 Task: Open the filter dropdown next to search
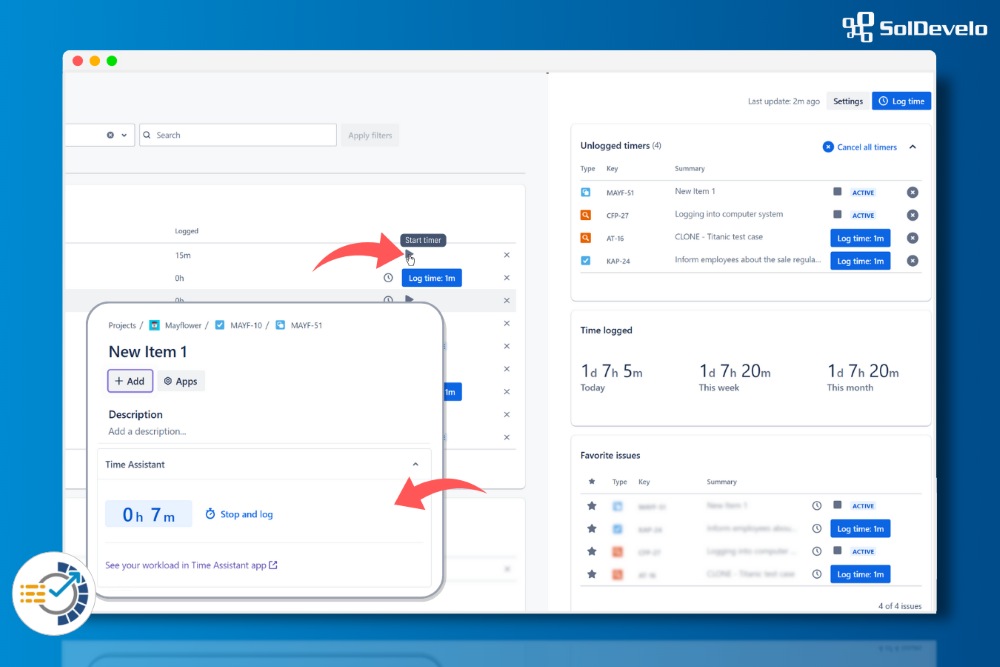pos(125,134)
